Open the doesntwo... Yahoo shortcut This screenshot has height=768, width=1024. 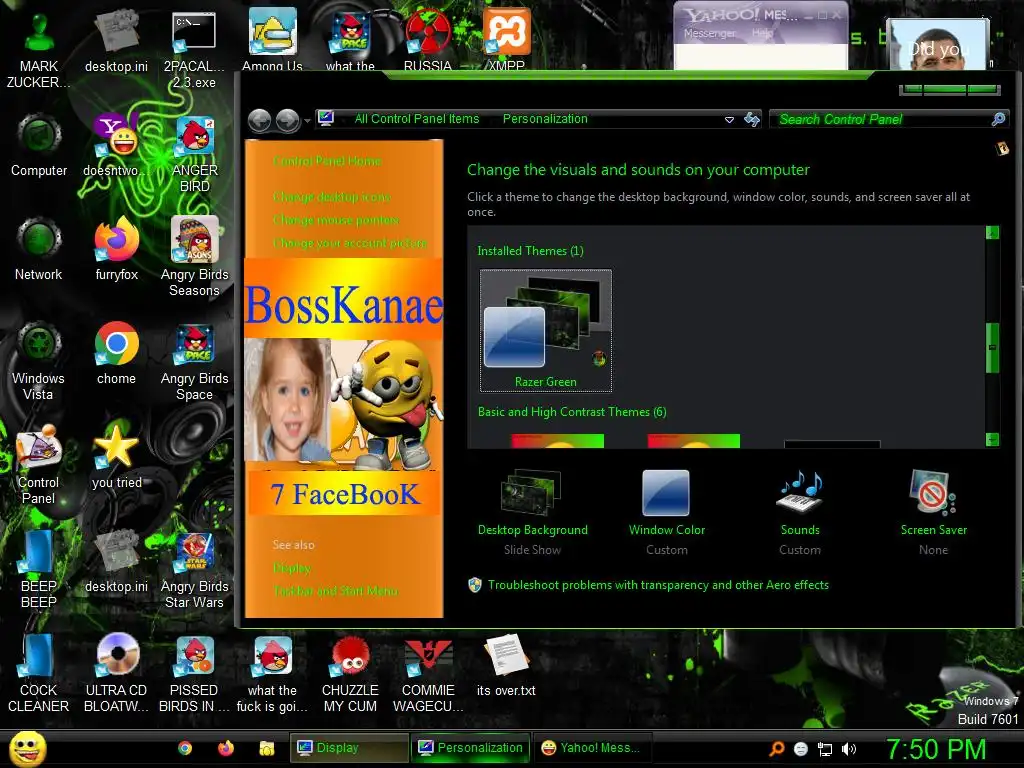pyautogui.click(x=116, y=145)
